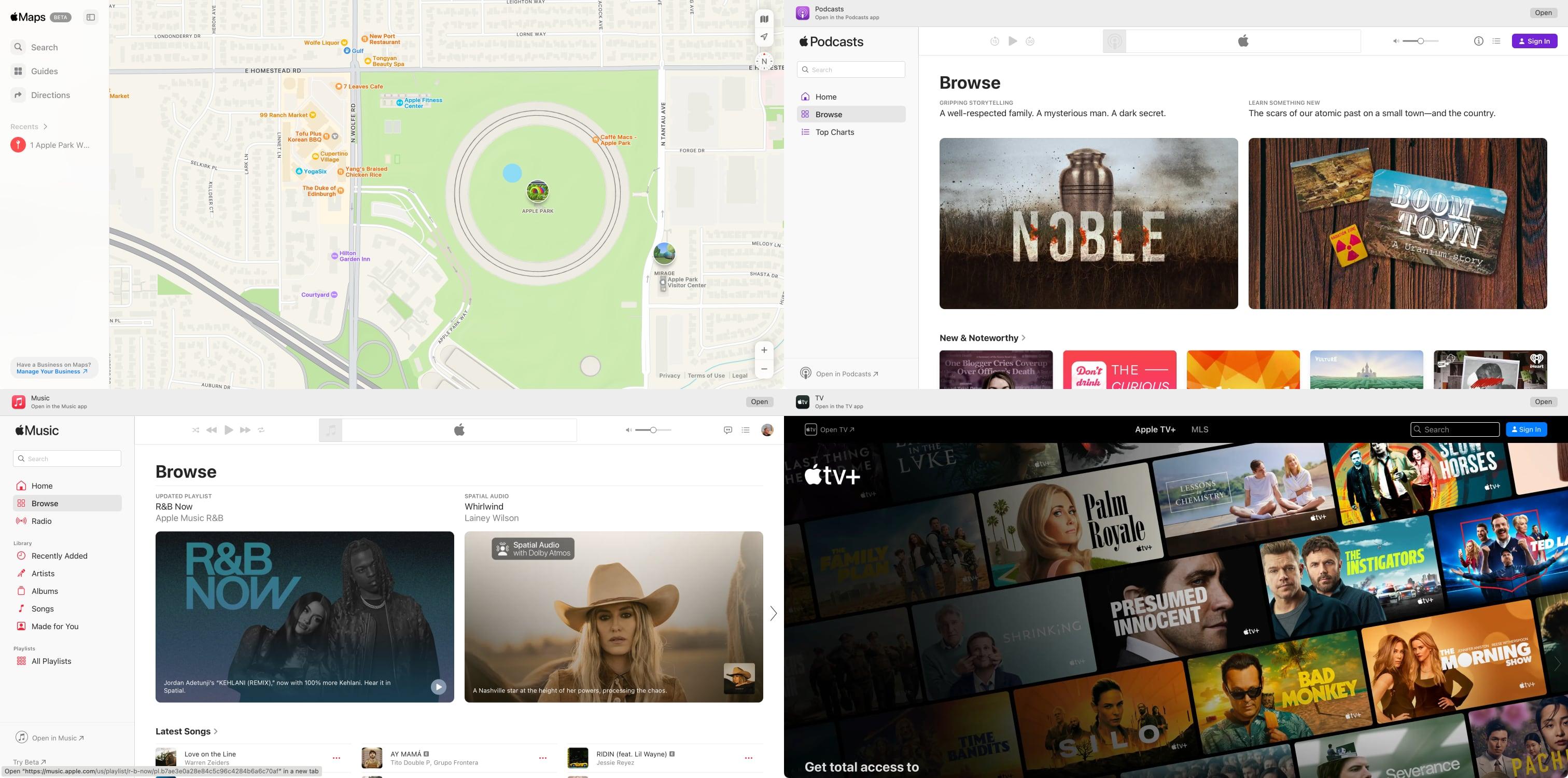Open Privacy link on the map

[669, 376]
